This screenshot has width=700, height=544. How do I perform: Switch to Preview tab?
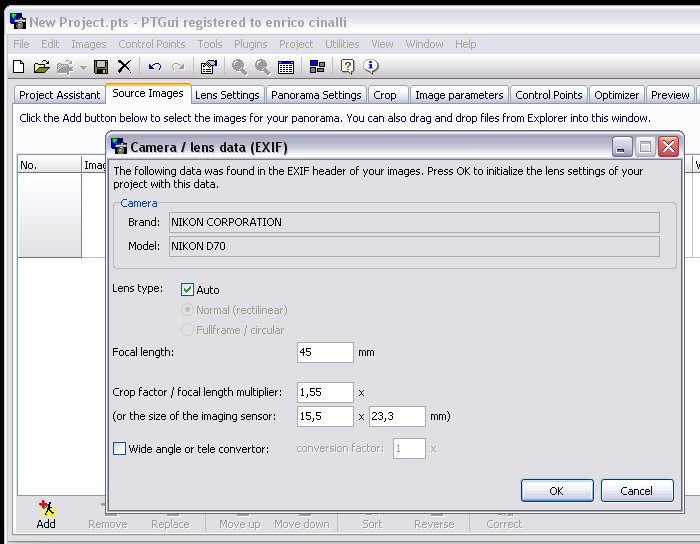coord(670,95)
